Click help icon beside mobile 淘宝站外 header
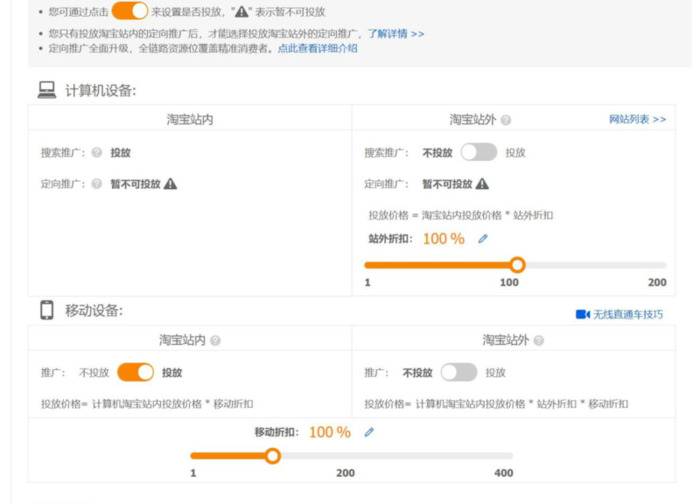The width and height of the screenshot is (700, 504). pos(538,341)
